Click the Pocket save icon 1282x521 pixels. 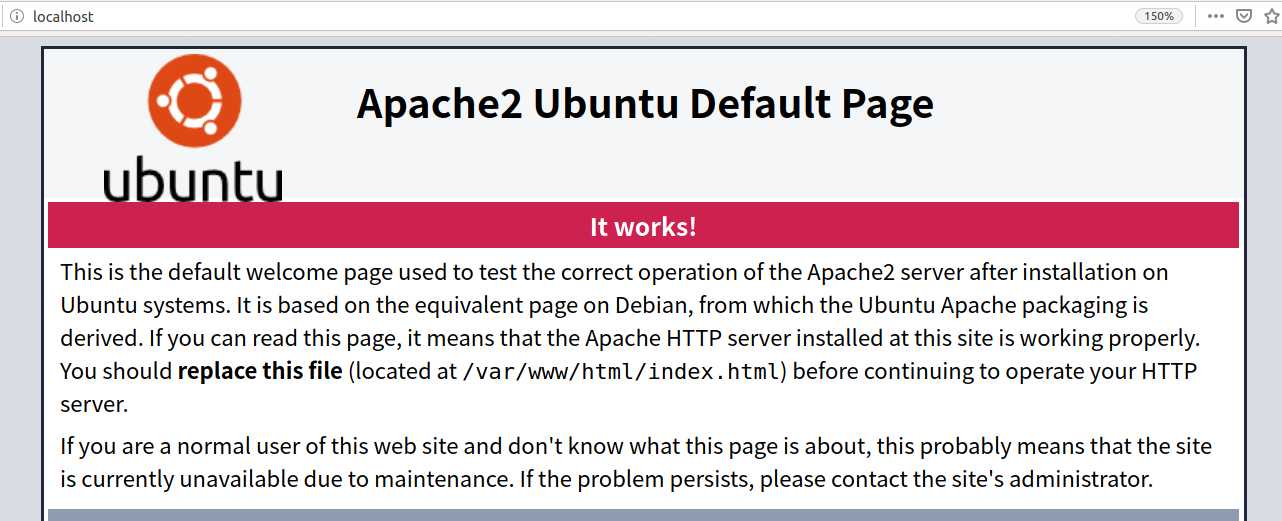(1244, 16)
